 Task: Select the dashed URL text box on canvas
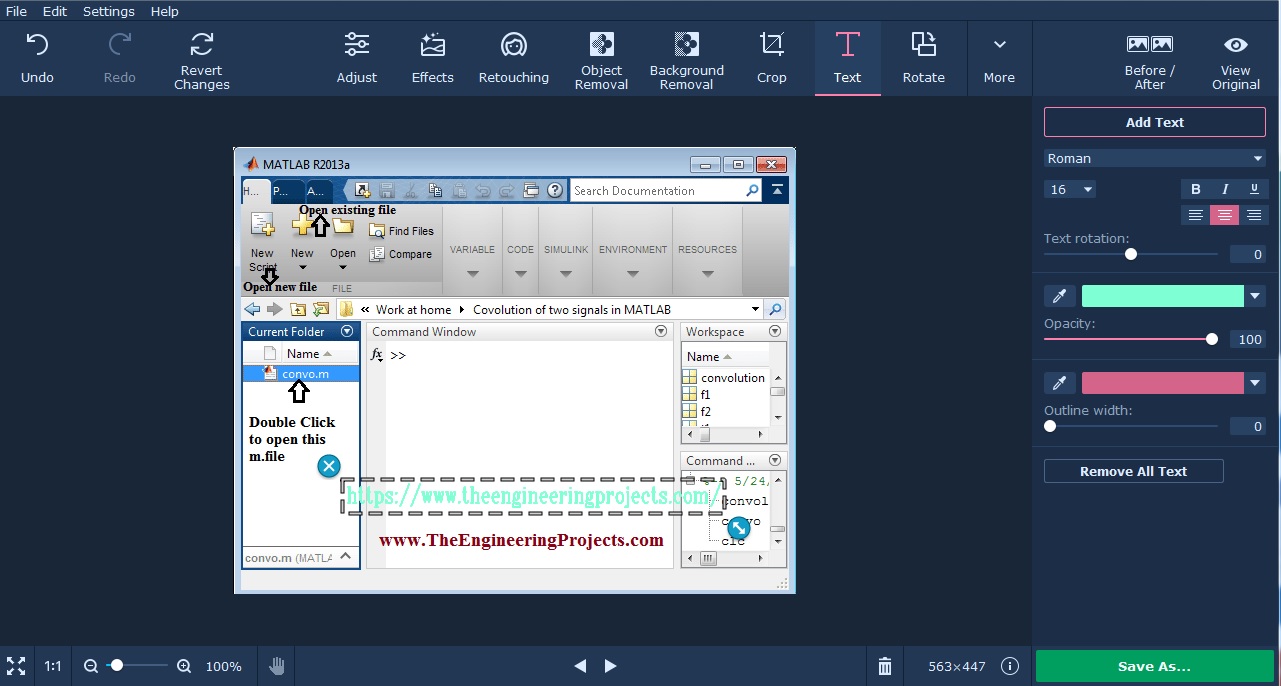tap(531, 495)
